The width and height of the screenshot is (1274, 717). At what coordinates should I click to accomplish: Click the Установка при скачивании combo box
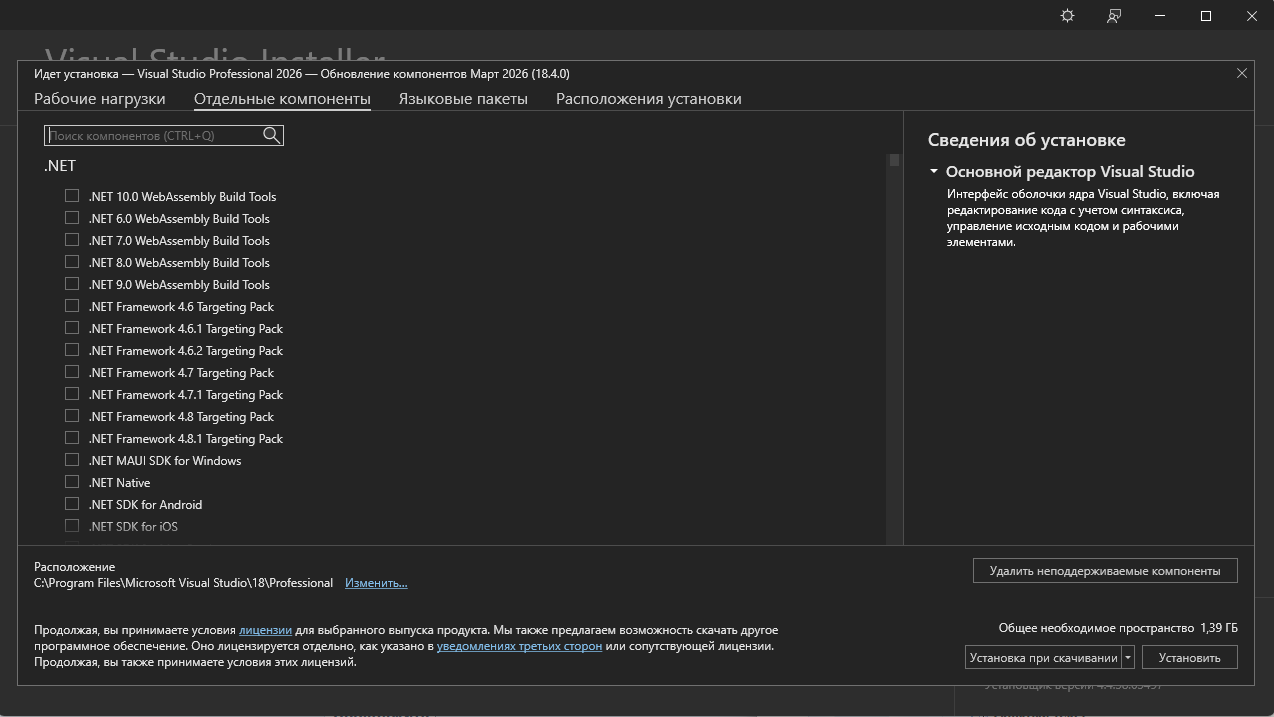coord(1042,657)
